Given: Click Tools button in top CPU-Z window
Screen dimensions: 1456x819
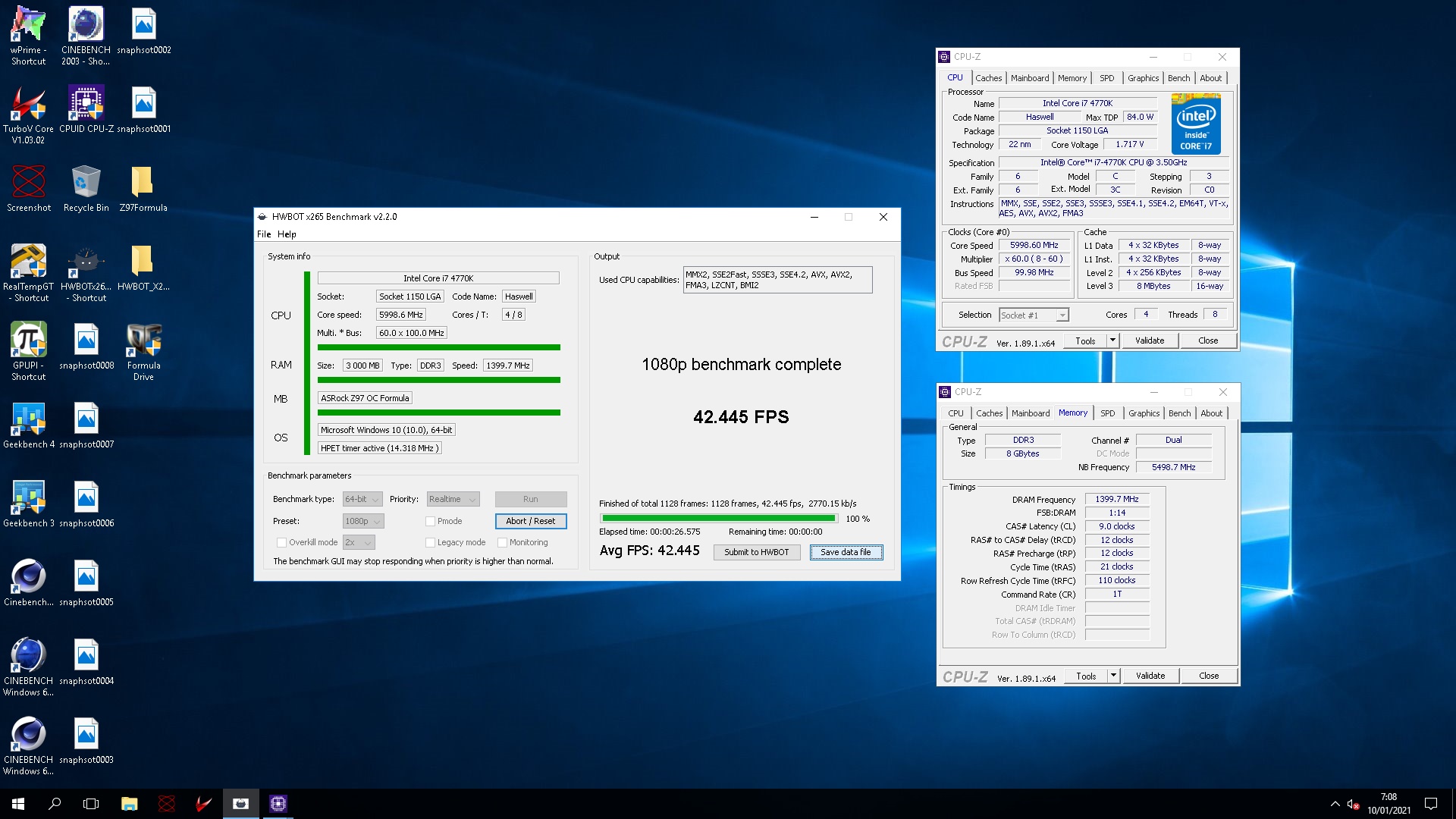Looking at the screenshot, I should click(x=1085, y=340).
